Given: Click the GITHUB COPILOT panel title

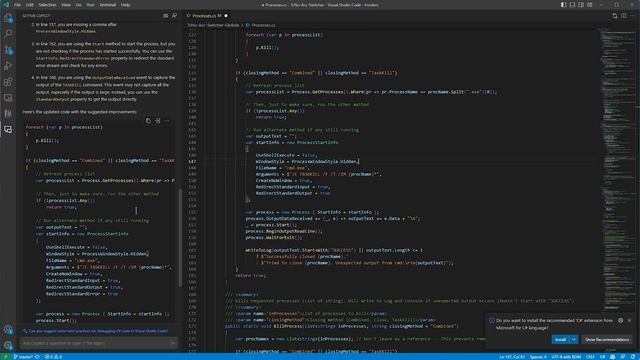Looking at the screenshot, I should pyautogui.click(x=36, y=16).
